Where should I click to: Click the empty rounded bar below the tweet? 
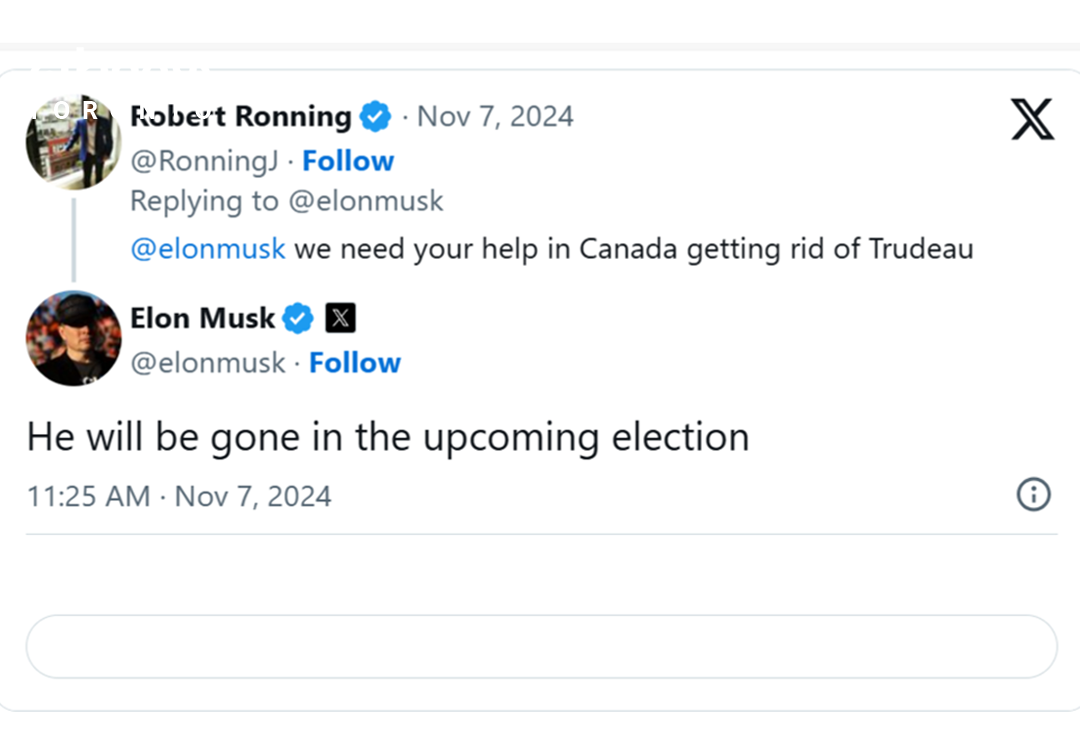click(540, 647)
